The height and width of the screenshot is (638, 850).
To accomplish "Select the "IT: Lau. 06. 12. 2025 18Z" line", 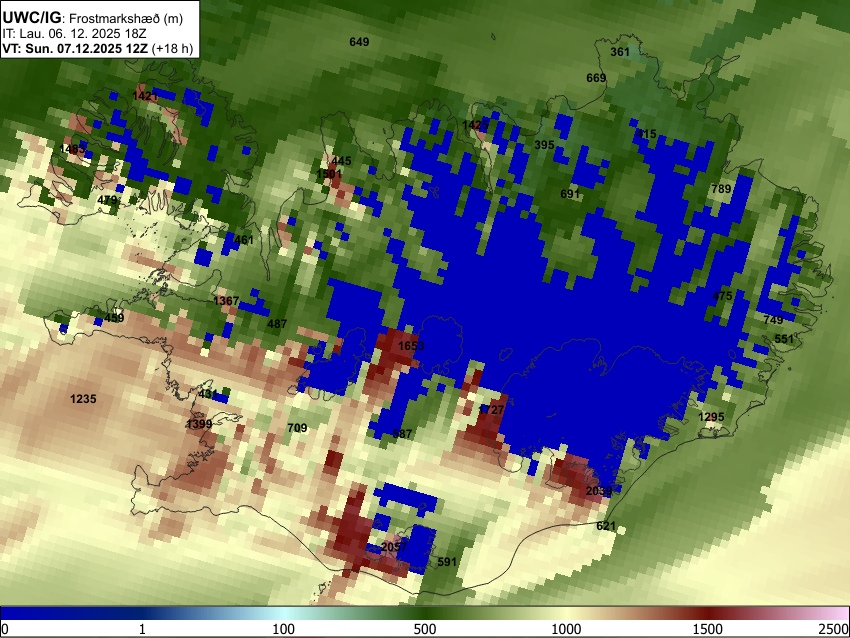I will click(74, 34).
